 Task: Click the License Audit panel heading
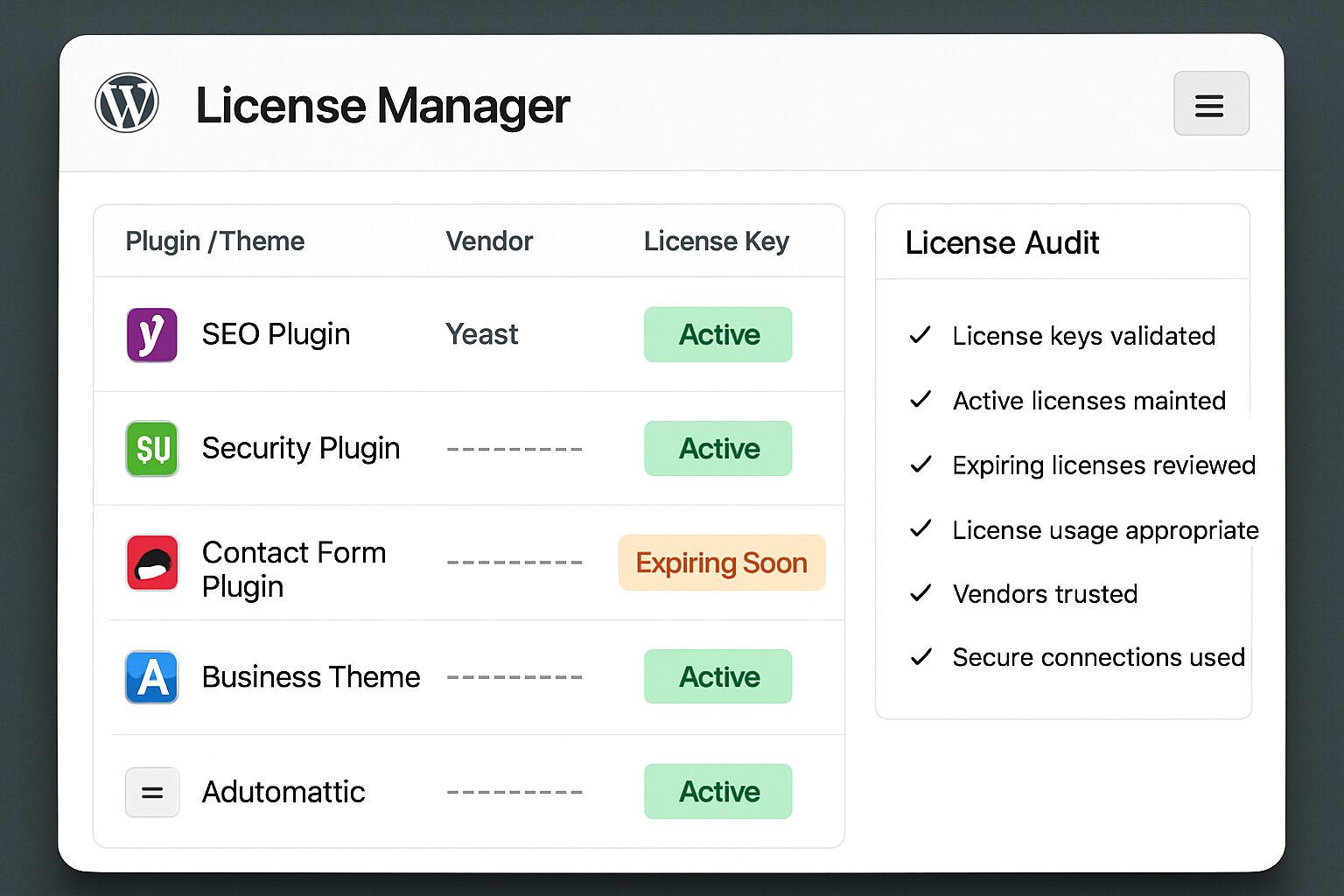pos(1003,243)
